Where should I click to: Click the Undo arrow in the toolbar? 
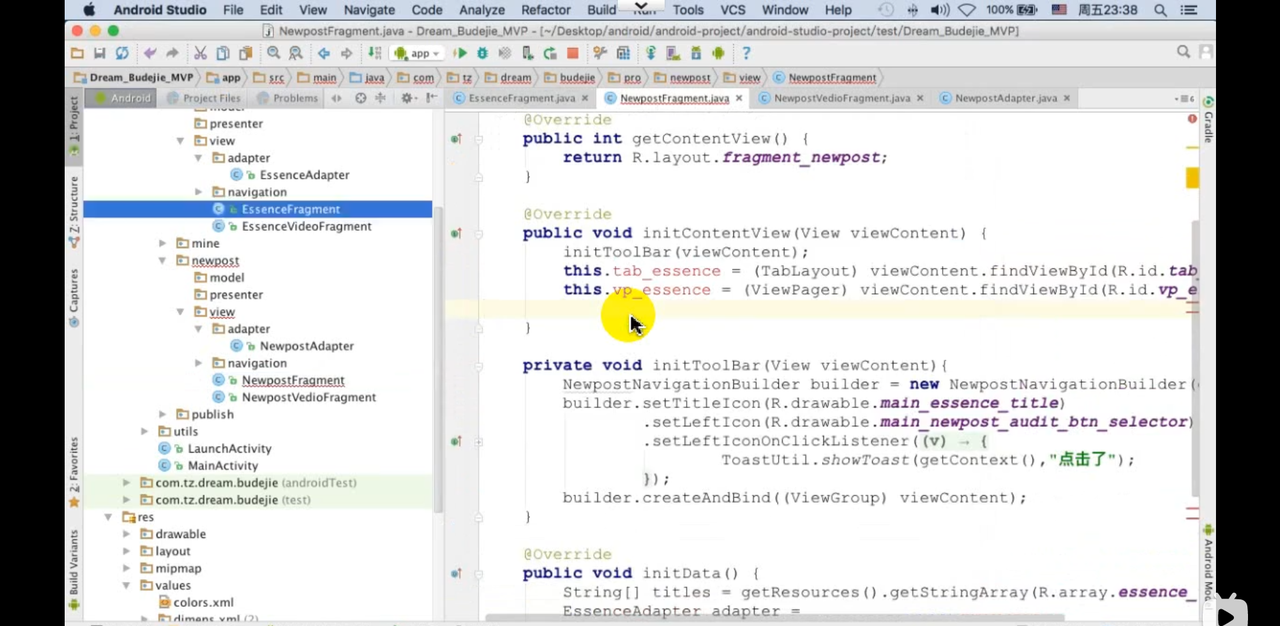tap(150, 53)
